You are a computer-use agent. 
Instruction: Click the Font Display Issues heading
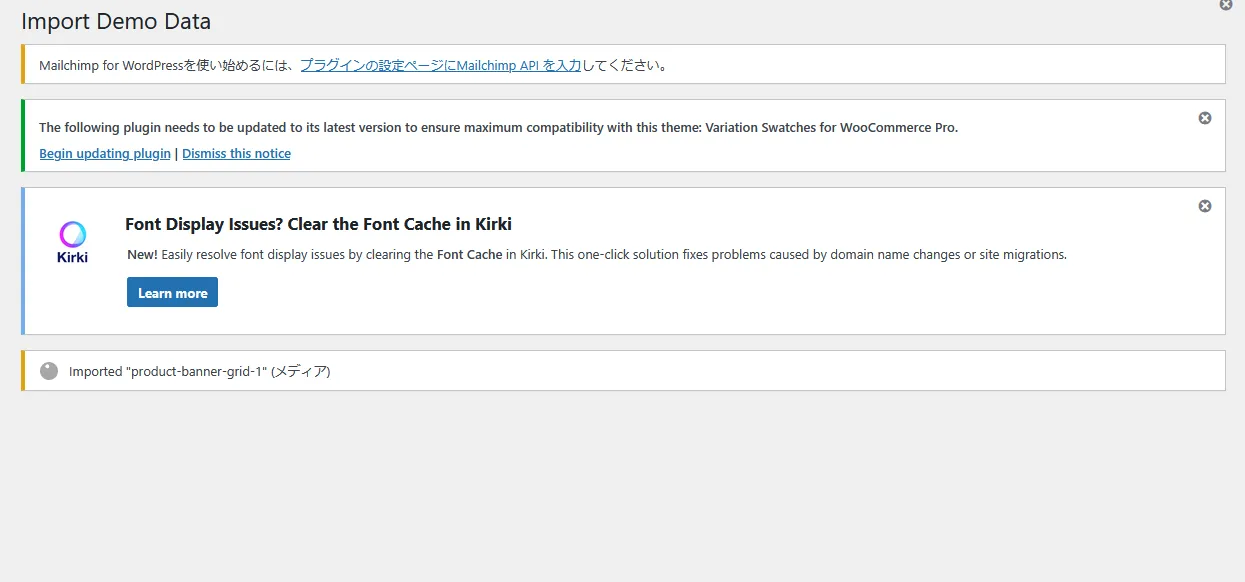[318, 224]
